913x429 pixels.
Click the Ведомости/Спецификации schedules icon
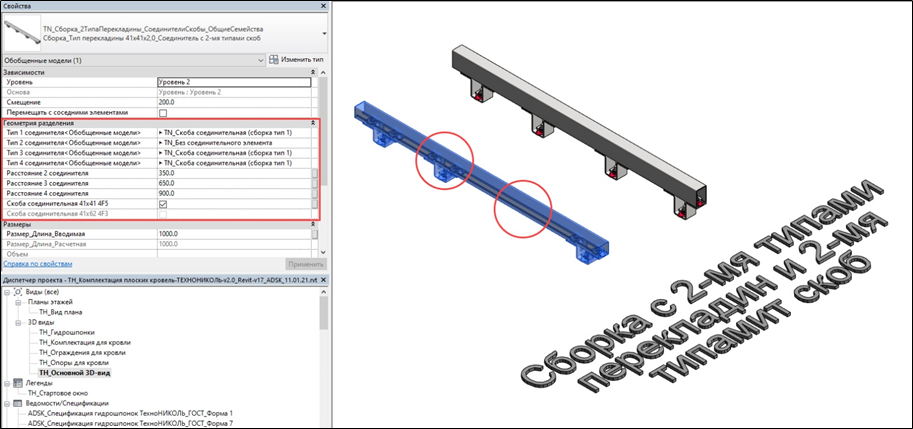tap(17, 403)
